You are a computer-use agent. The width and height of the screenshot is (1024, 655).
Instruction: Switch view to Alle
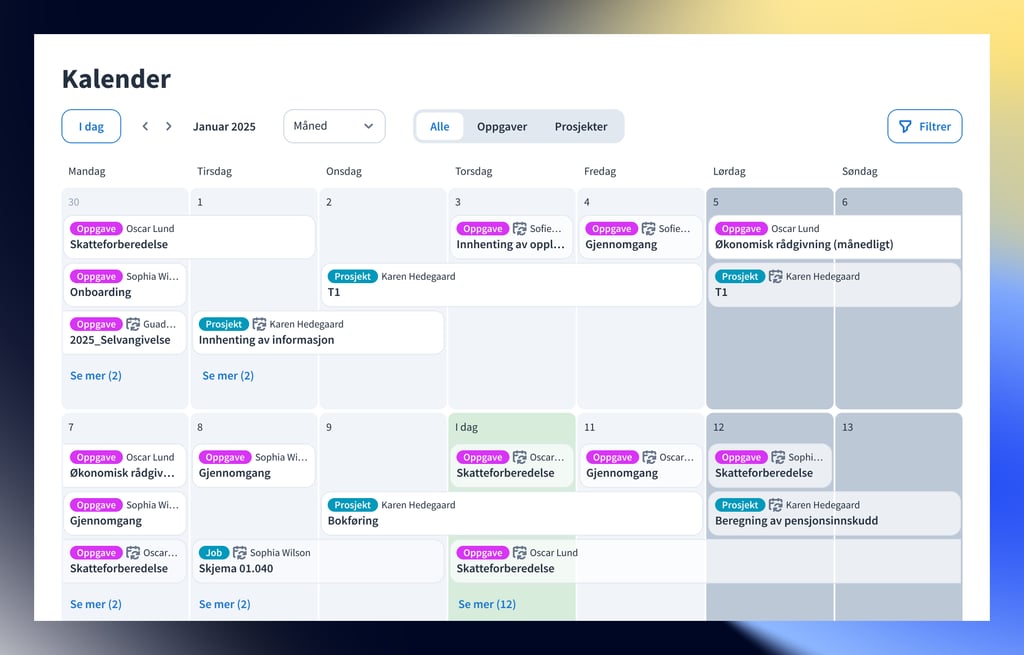pyautogui.click(x=440, y=126)
